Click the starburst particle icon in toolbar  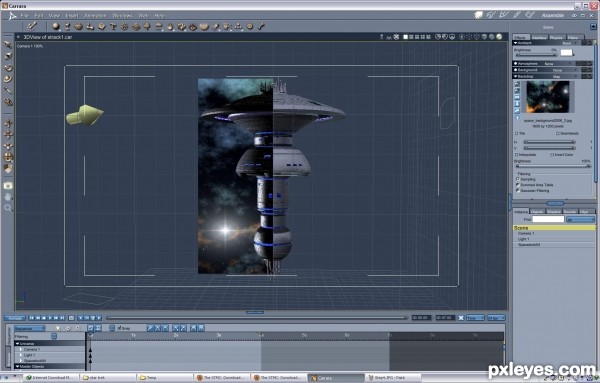[124, 26]
